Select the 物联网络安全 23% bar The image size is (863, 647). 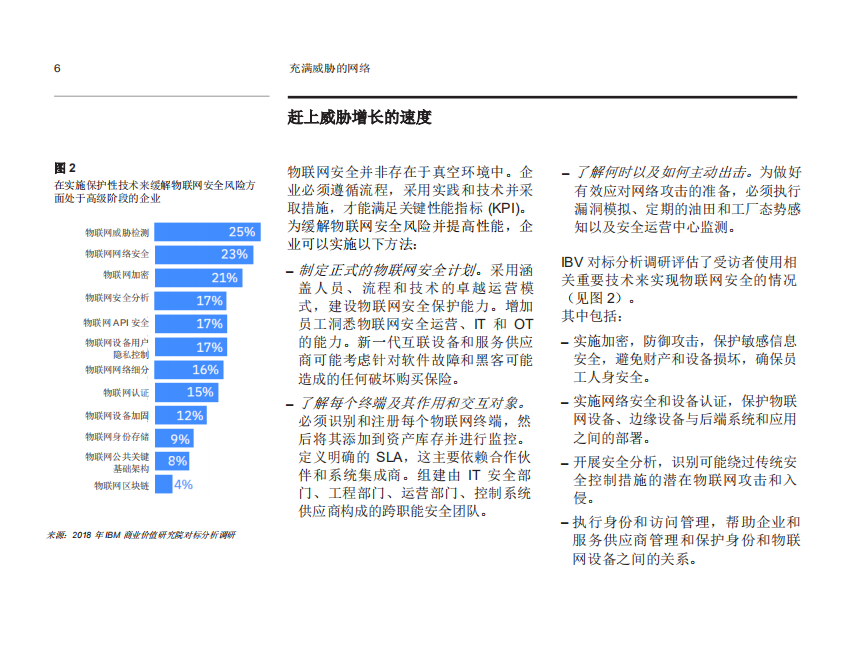pos(206,253)
